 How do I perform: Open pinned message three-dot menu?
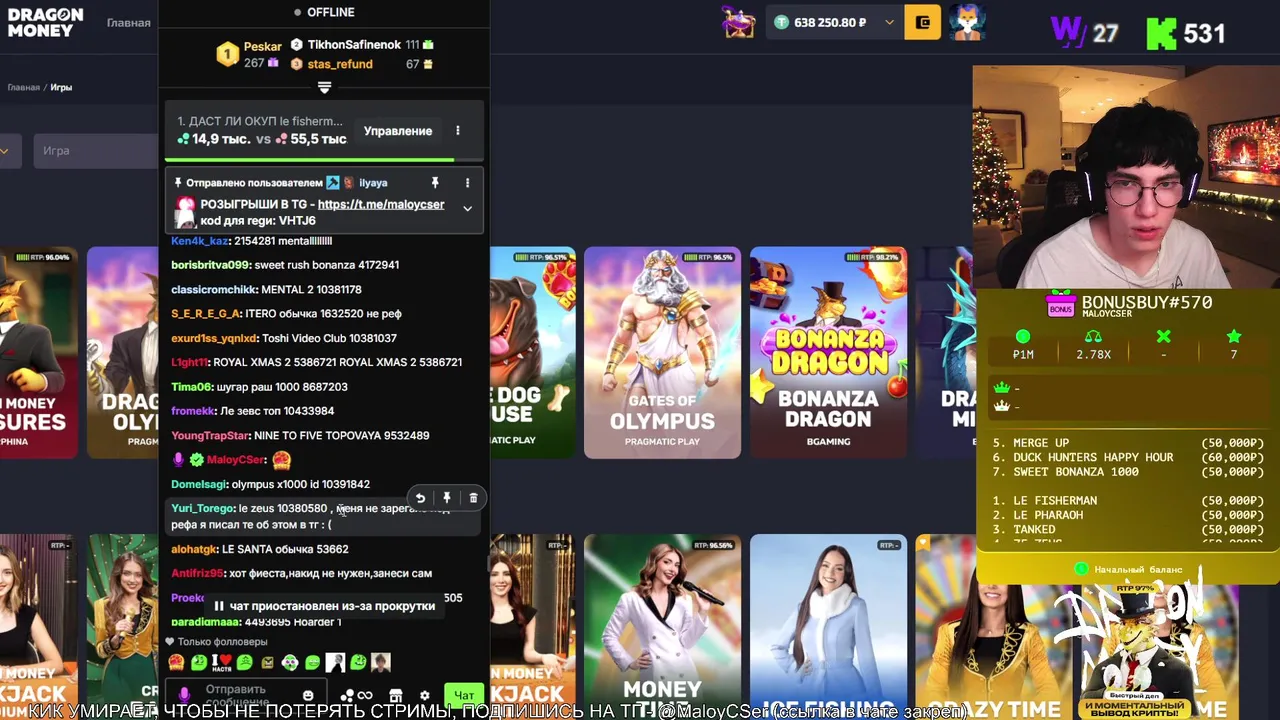point(467,183)
